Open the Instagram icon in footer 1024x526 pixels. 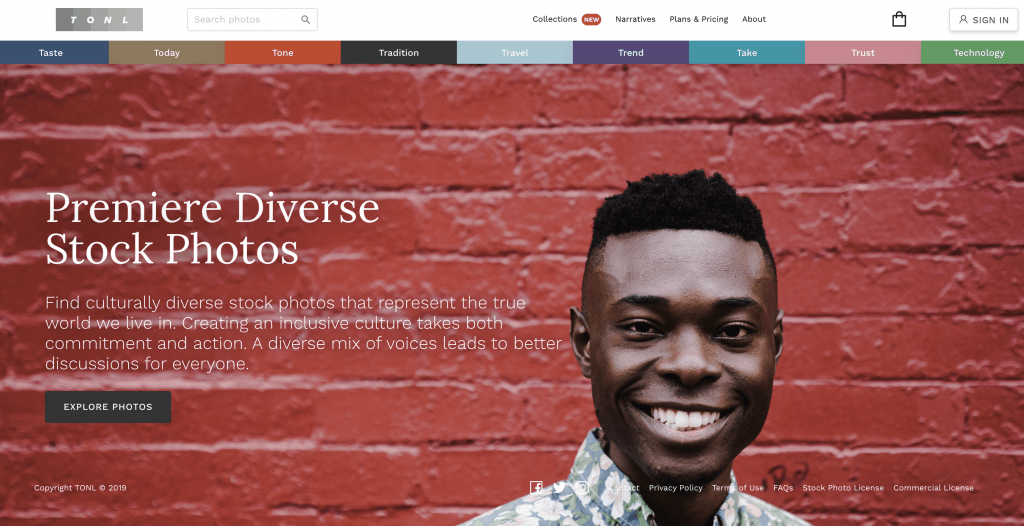click(x=583, y=487)
